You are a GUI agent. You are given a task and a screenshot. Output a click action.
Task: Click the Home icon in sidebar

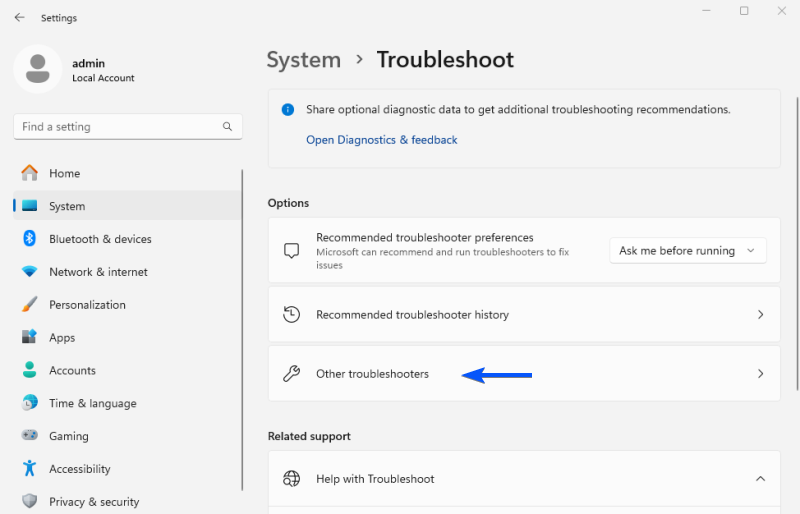[30, 173]
